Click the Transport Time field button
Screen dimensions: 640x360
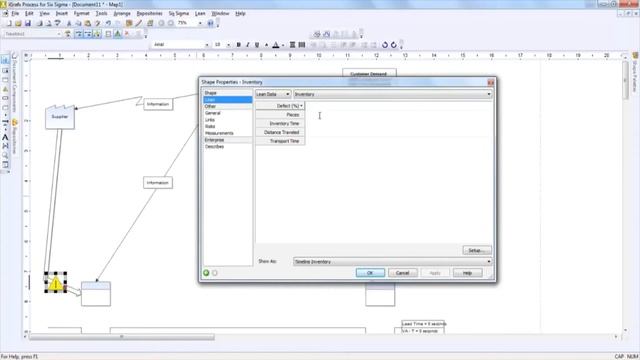click(x=280, y=141)
